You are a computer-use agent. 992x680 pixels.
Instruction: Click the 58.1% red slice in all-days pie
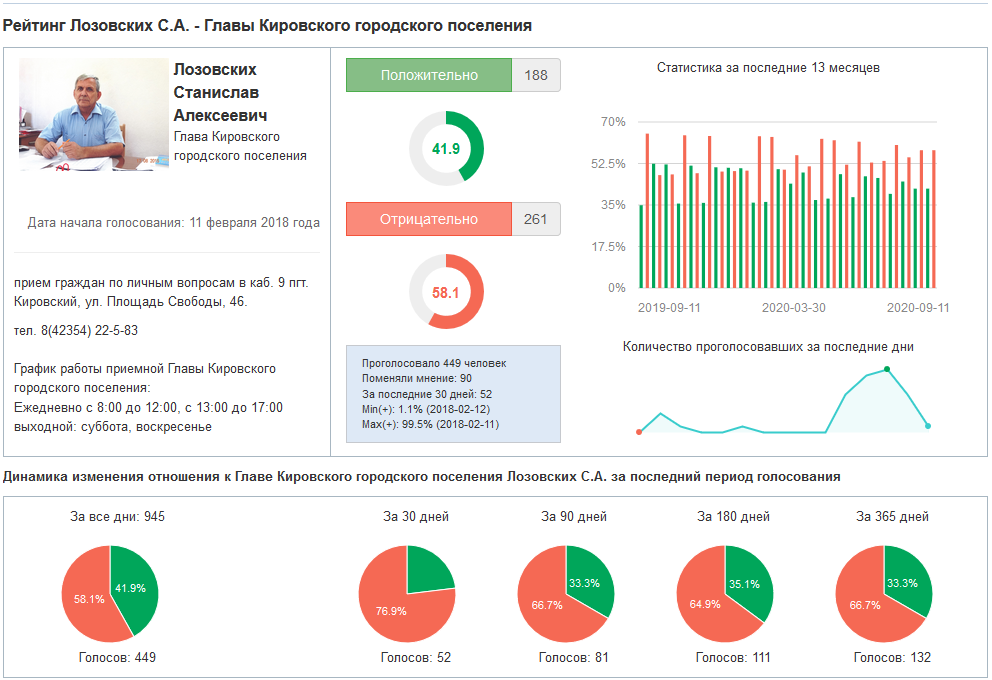point(85,598)
